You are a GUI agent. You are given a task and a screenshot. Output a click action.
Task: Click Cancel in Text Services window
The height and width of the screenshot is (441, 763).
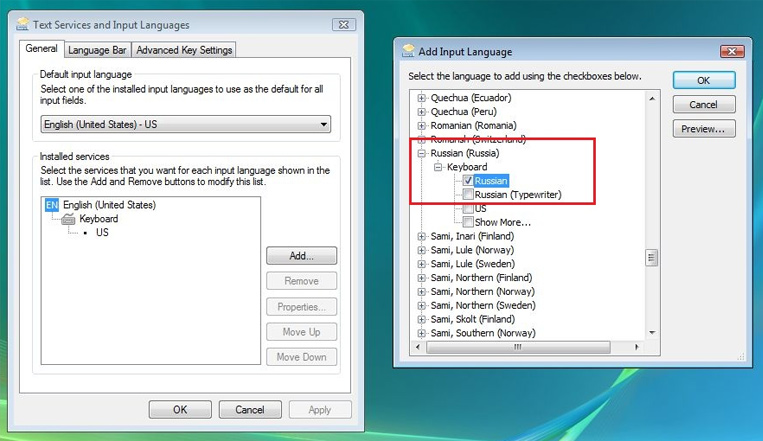pyautogui.click(x=250, y=410)
